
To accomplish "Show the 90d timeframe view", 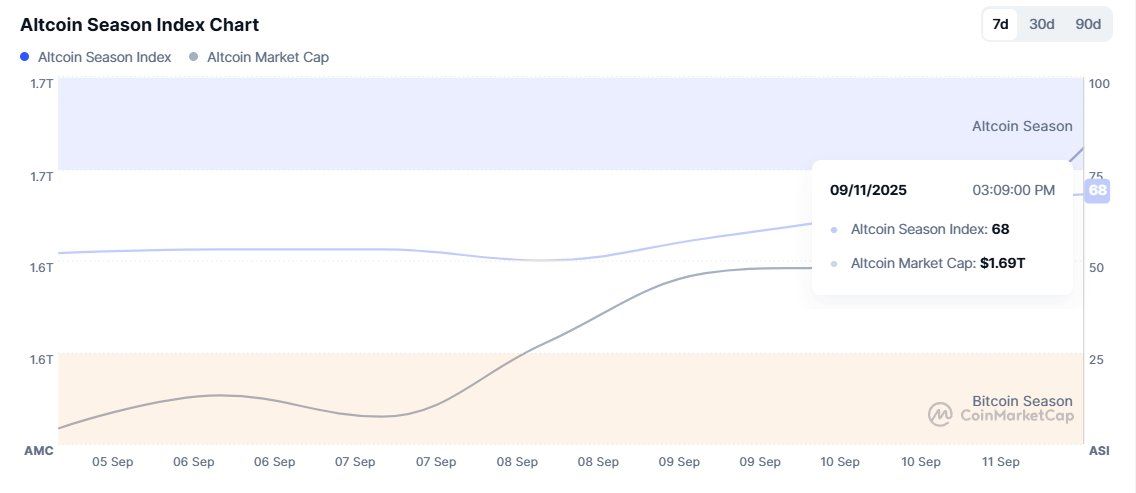I will click(x=1088, y=24).
